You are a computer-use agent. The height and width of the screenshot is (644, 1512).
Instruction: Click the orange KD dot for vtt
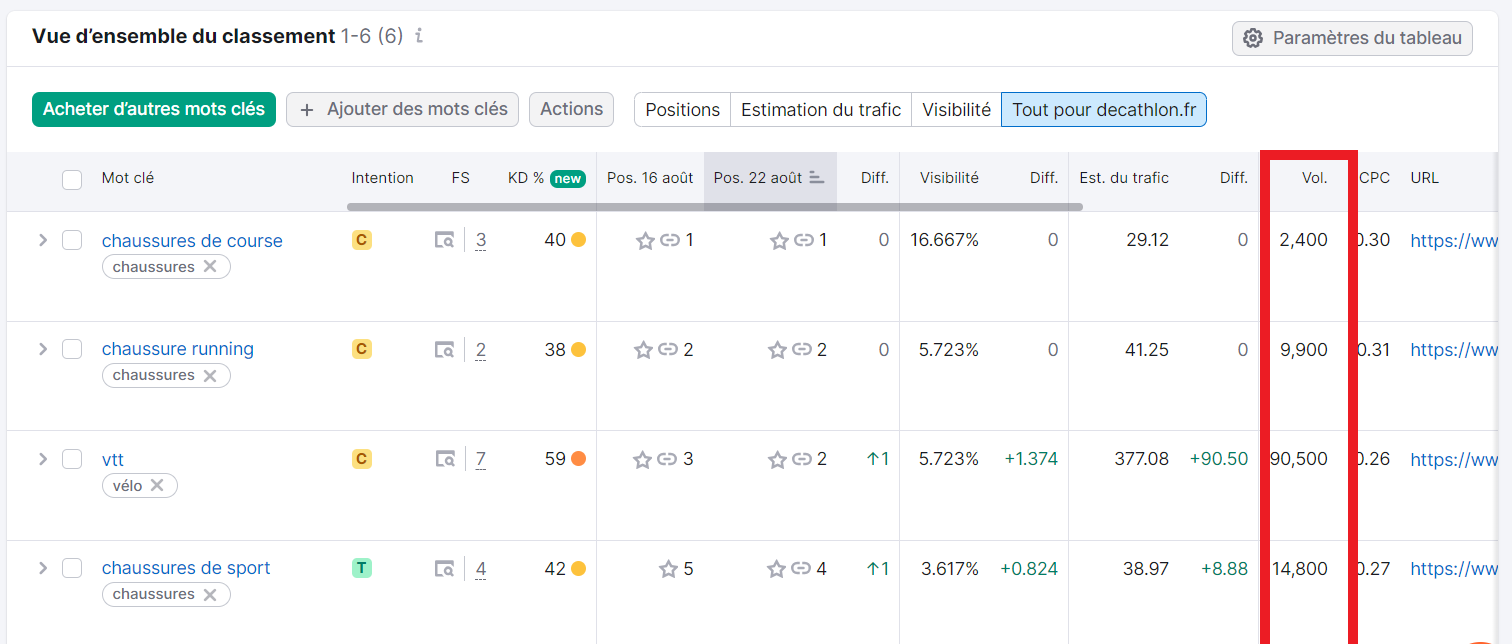[578, 459]
